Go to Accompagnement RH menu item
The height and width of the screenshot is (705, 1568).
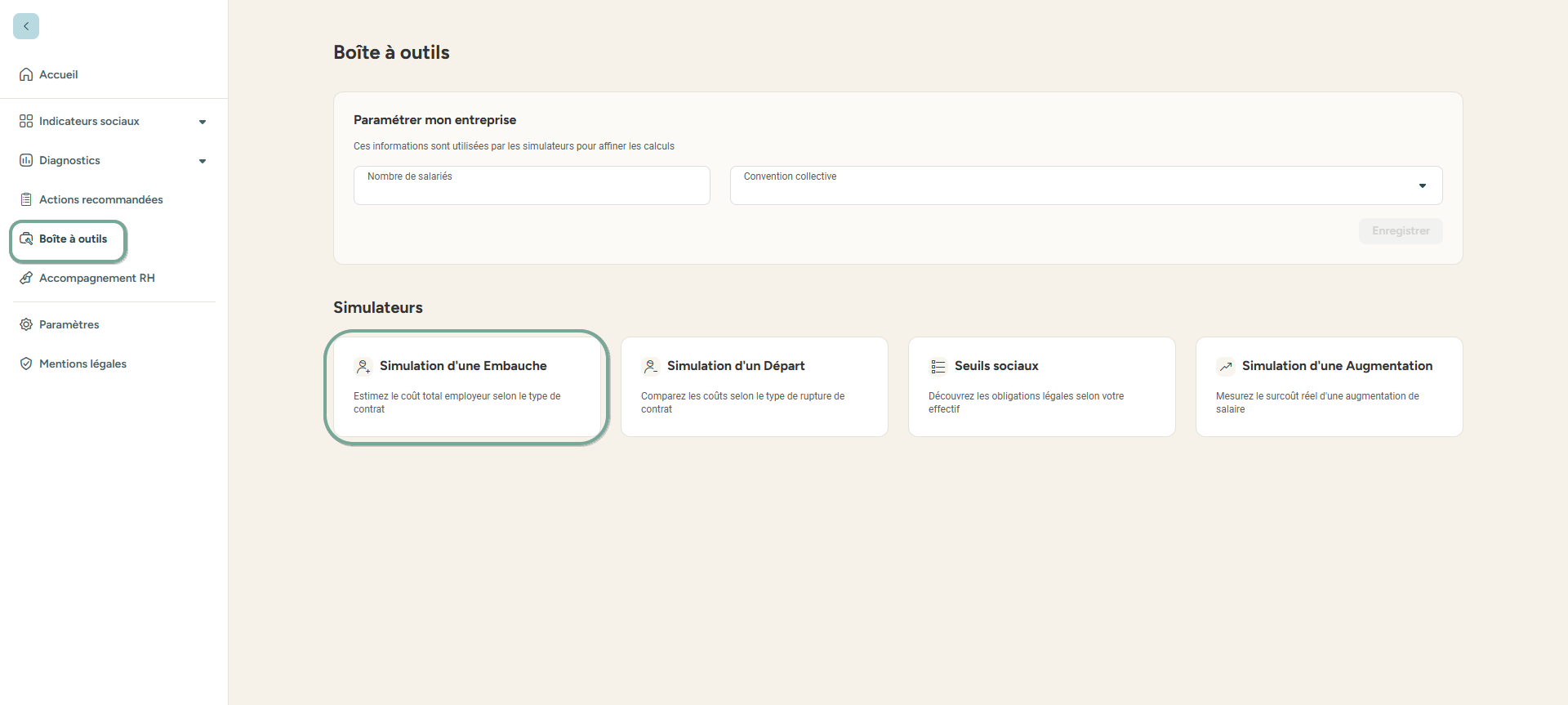click(x=96, y=278)
